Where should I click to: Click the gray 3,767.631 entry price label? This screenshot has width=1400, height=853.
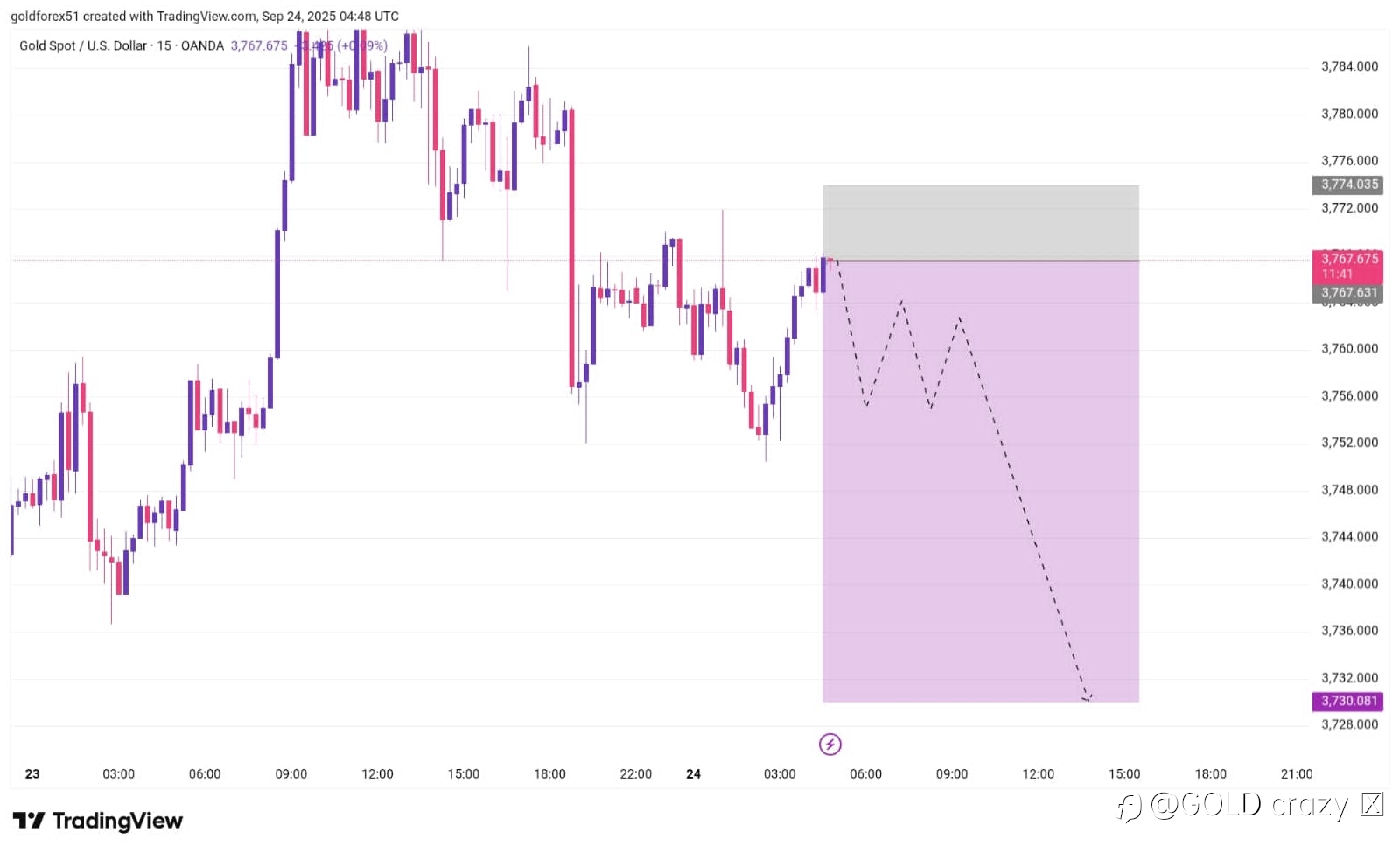click(1348, 293)
